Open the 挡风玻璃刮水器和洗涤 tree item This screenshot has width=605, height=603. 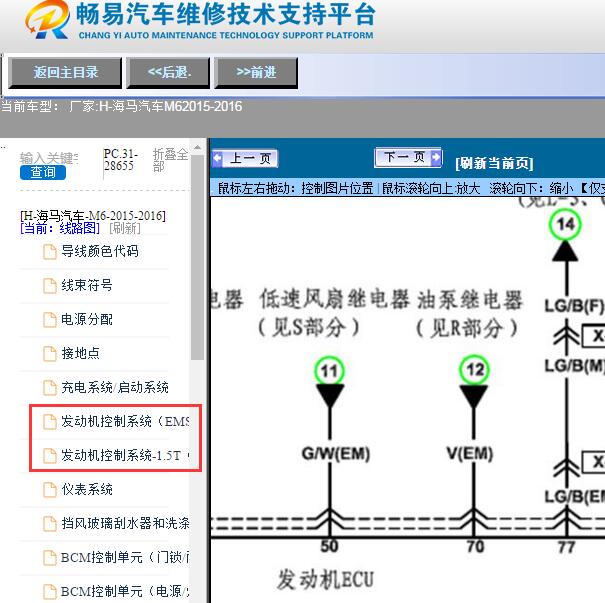coord(125,523)
